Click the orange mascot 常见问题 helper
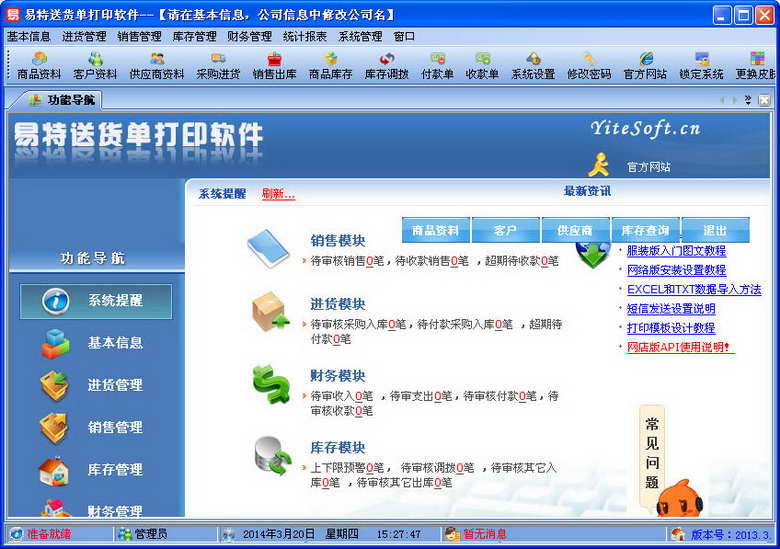The height and width of the screenshot is (549, 780). [679, 498]
